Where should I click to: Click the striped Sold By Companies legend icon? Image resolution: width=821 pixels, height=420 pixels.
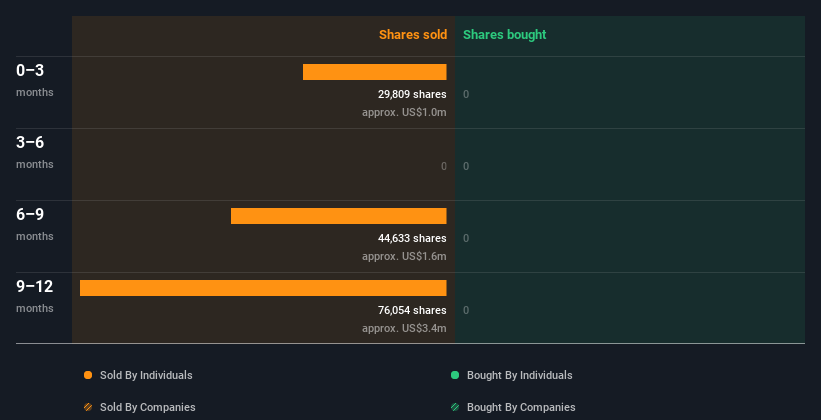pos(88,407)
